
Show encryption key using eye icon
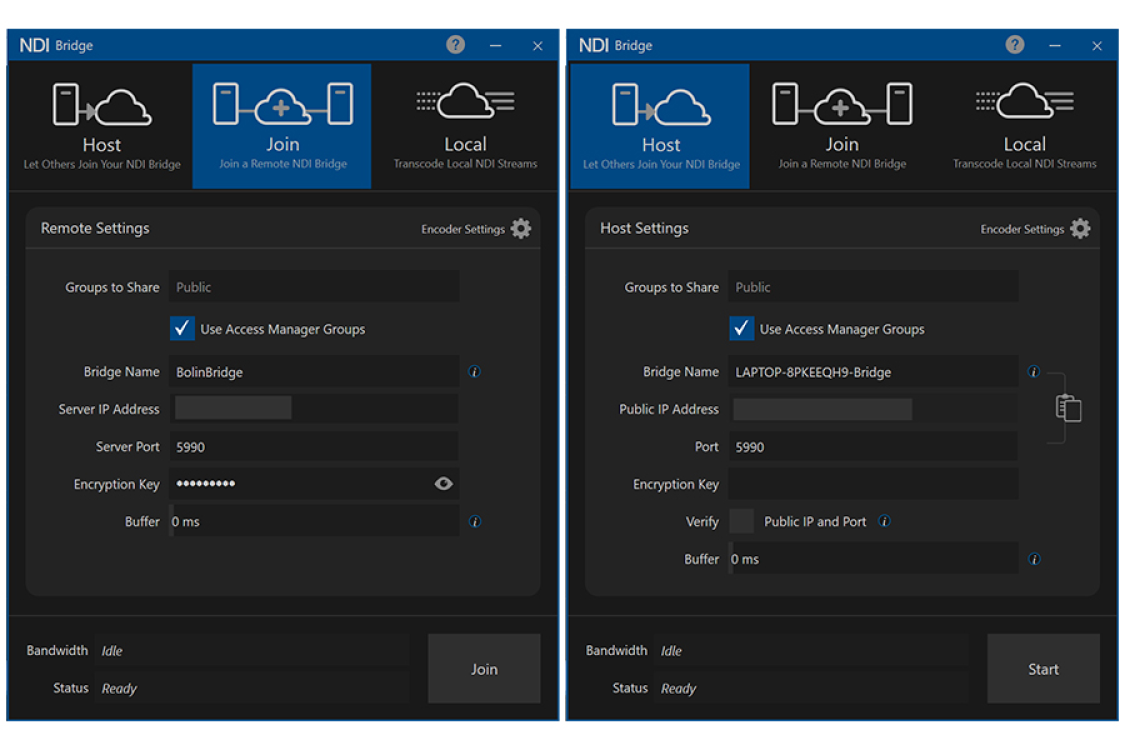(444, 484)
